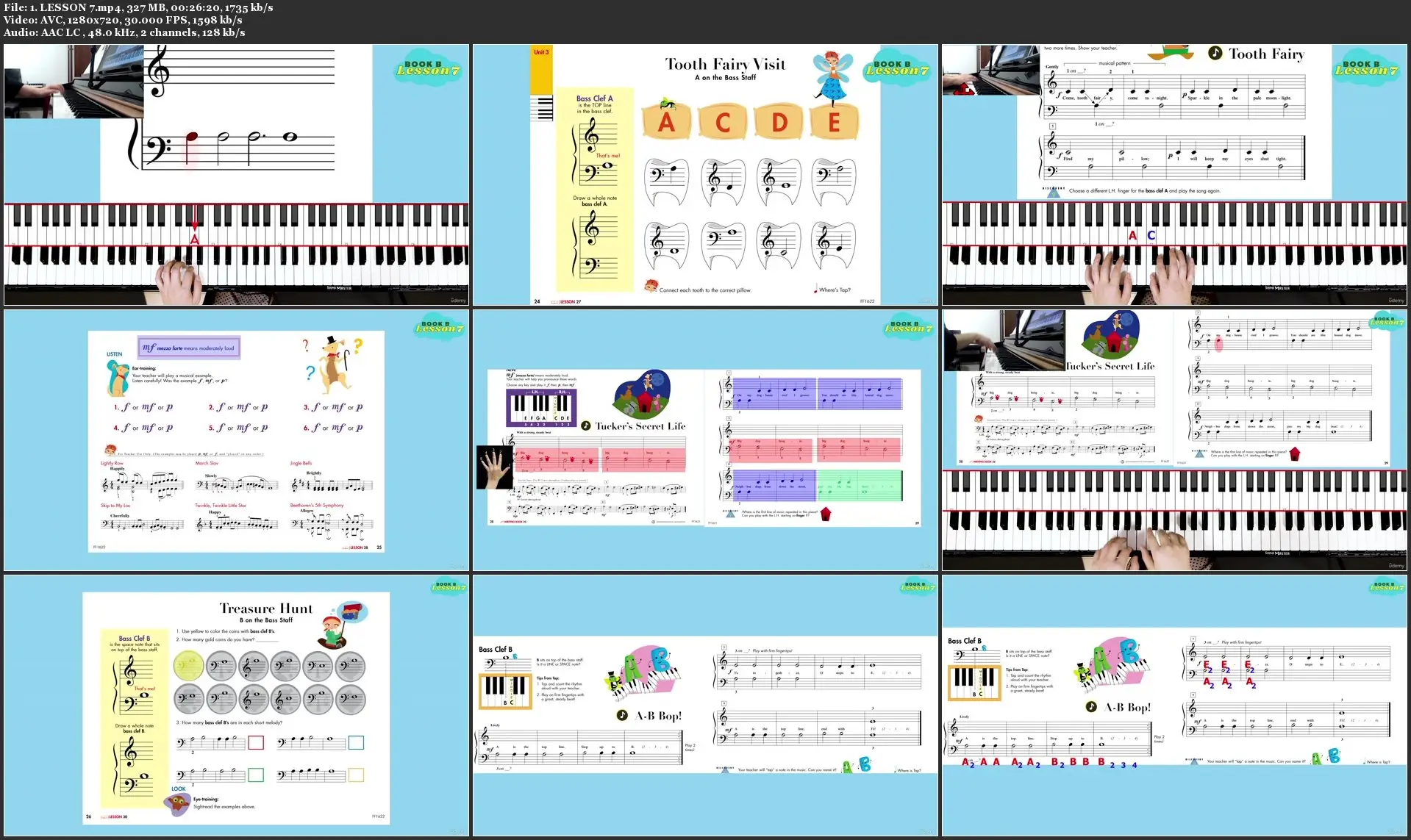This screenshot has width=1411, height=840.
Task: Click the green highlighted measure on the score
Action: 859,485
